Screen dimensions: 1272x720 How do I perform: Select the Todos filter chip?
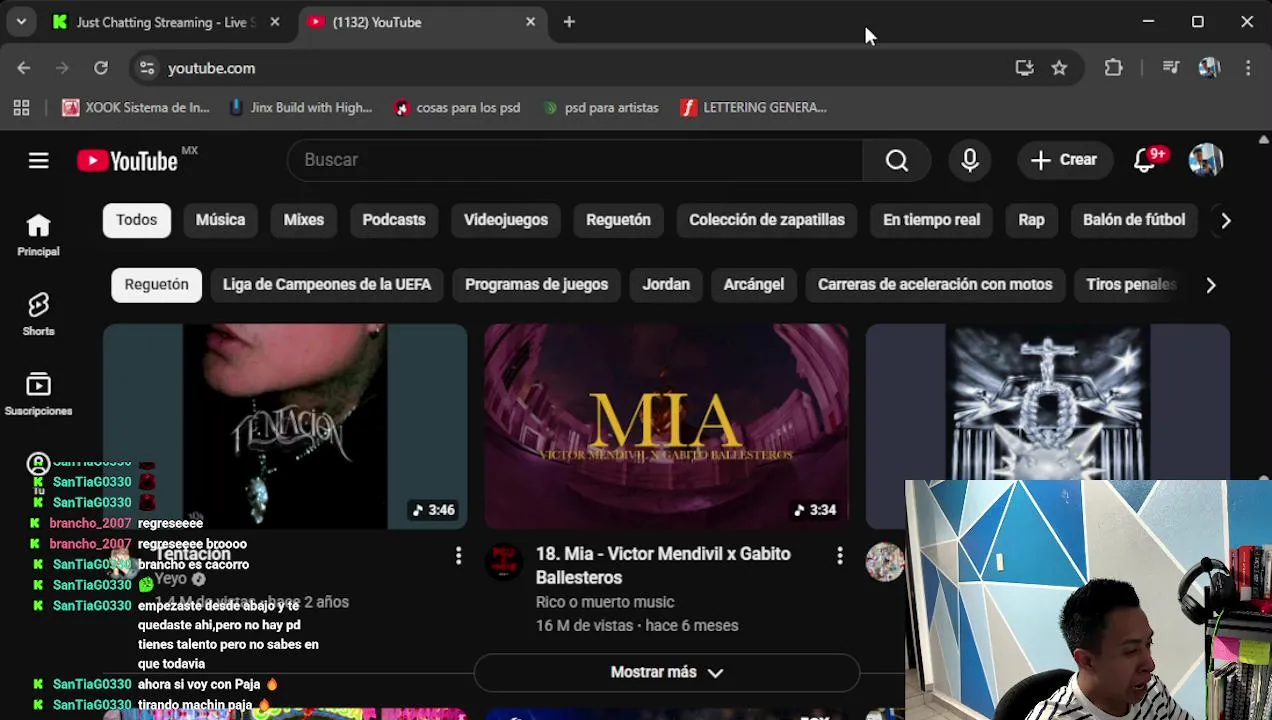pos(136,220)
